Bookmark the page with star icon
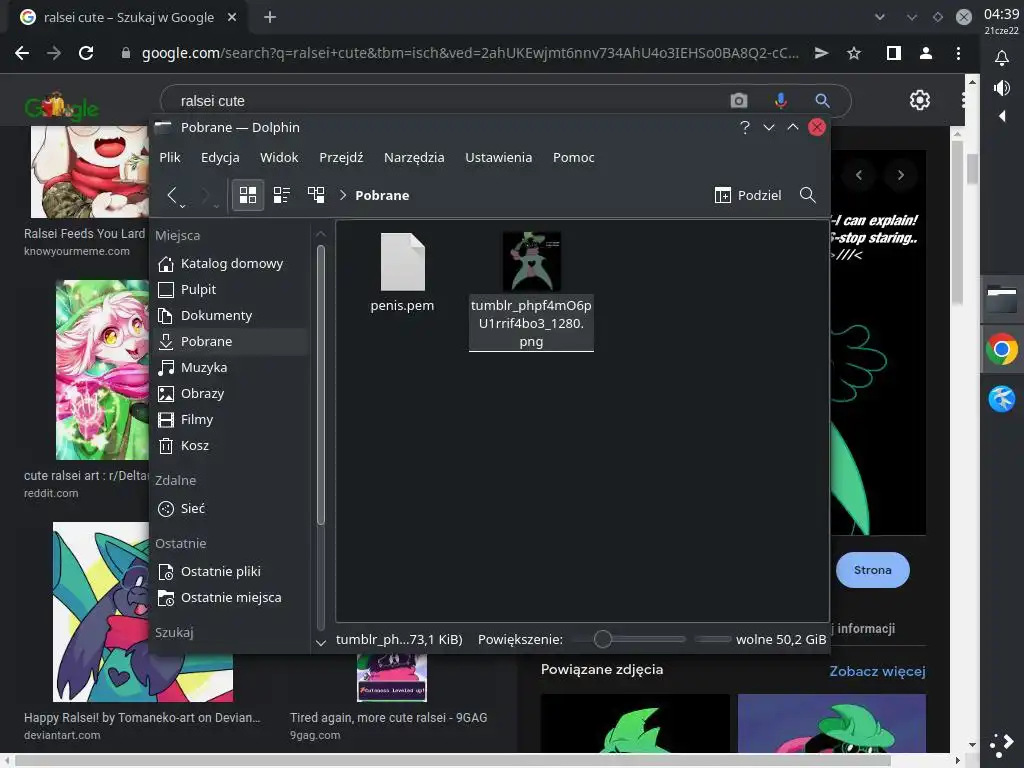Image resolution: width=1024 pixels, height=768 pixels. (x=854, y=53)
